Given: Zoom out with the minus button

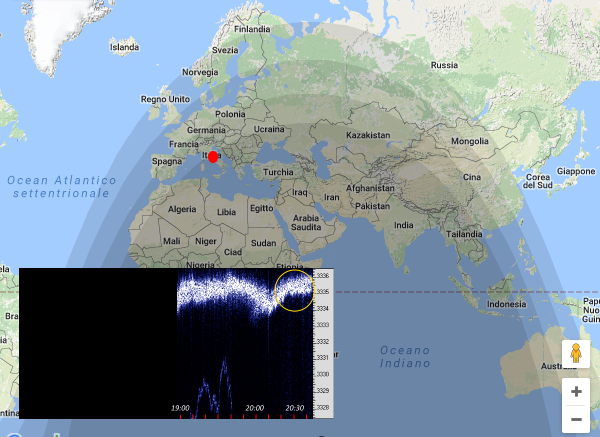Looking at the screenshot, I should coord(576,420).
